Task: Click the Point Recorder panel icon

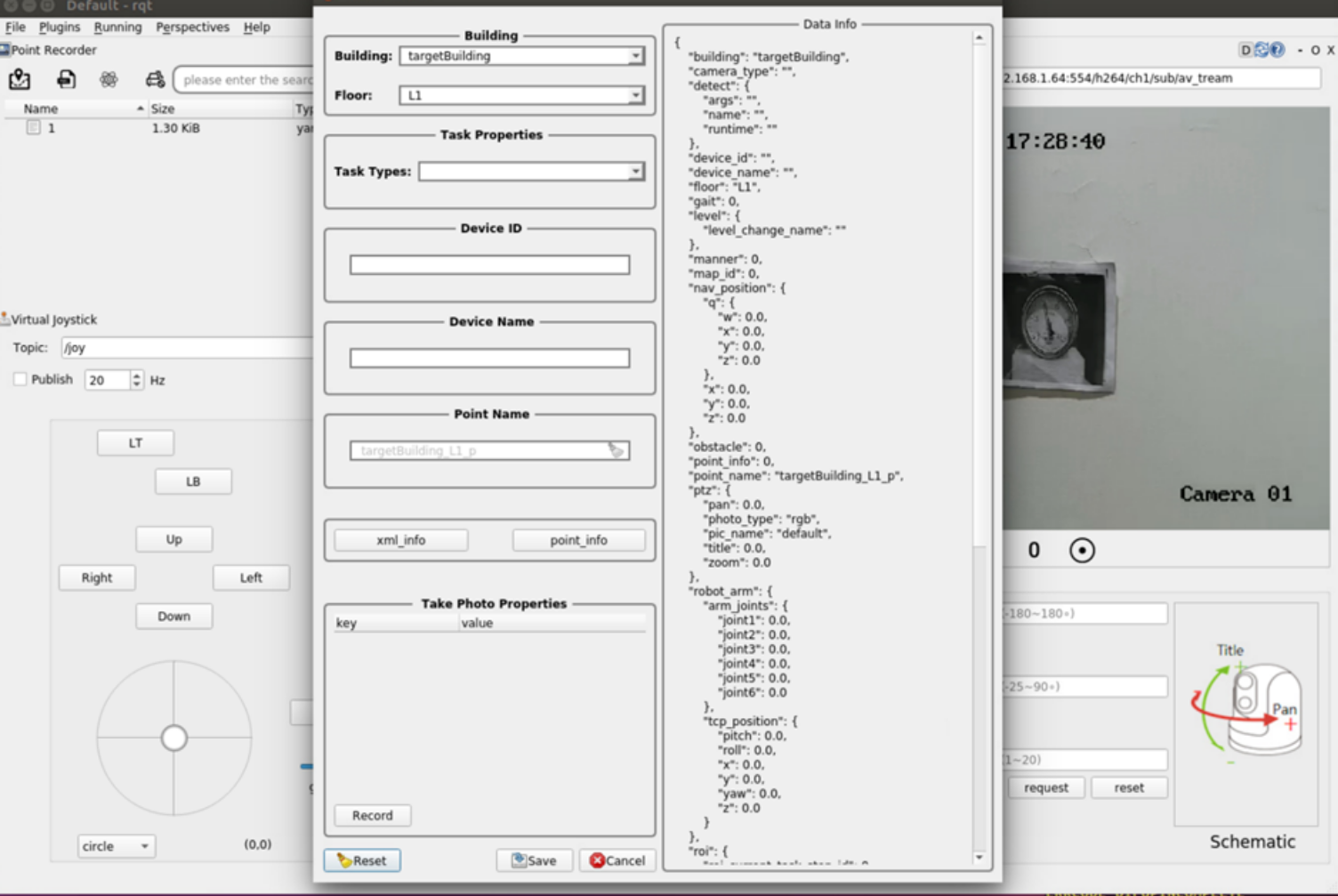Action: coord(5,50)
